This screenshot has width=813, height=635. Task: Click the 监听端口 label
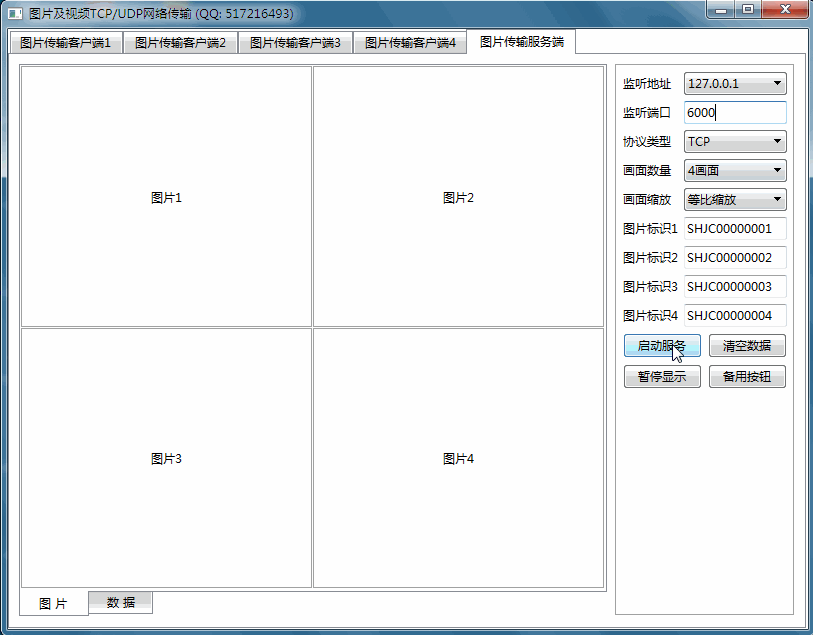(647, 112)
